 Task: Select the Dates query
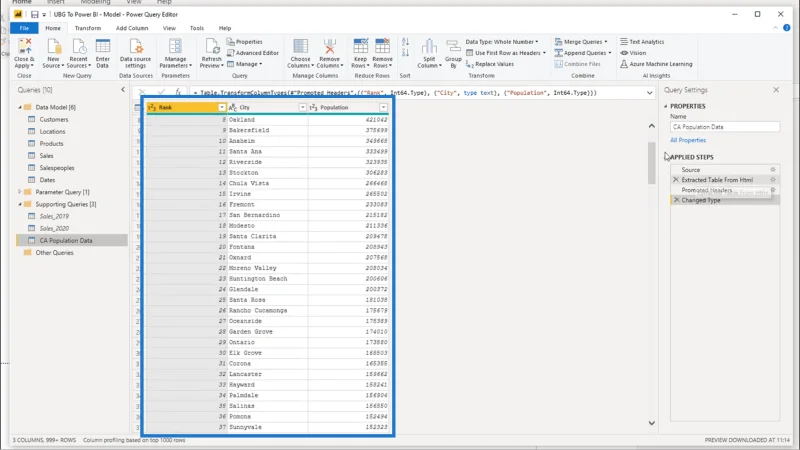tap(47, 180)
